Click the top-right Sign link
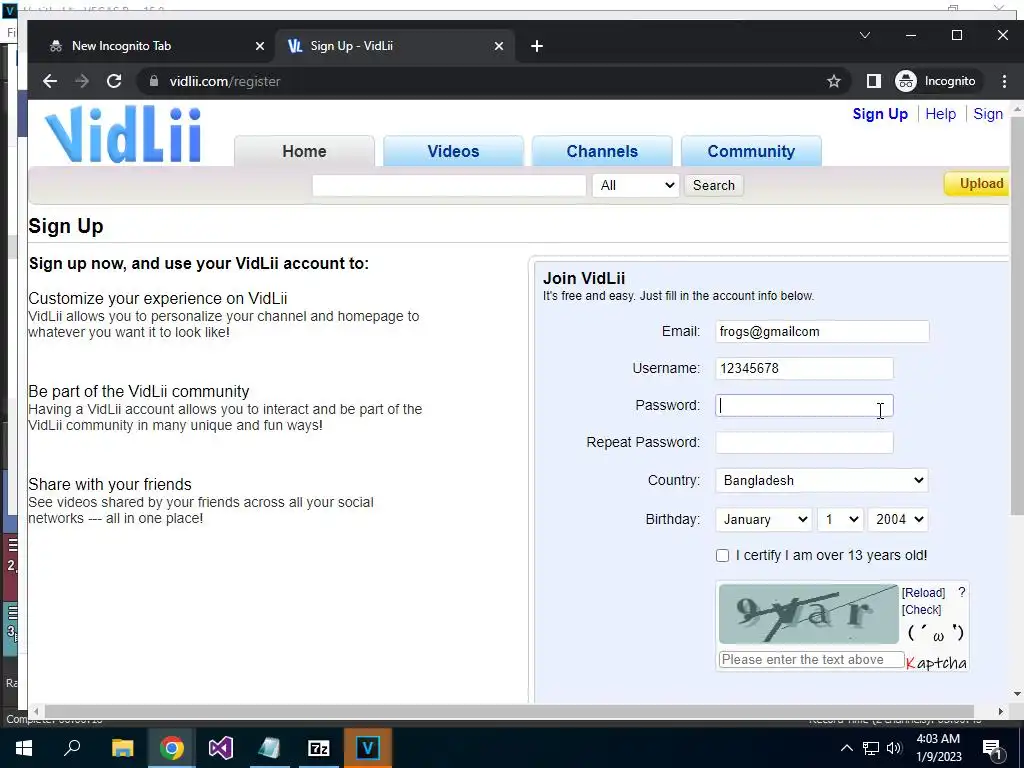The width and height of the screenshot is (1024, 768). point(987,114)
